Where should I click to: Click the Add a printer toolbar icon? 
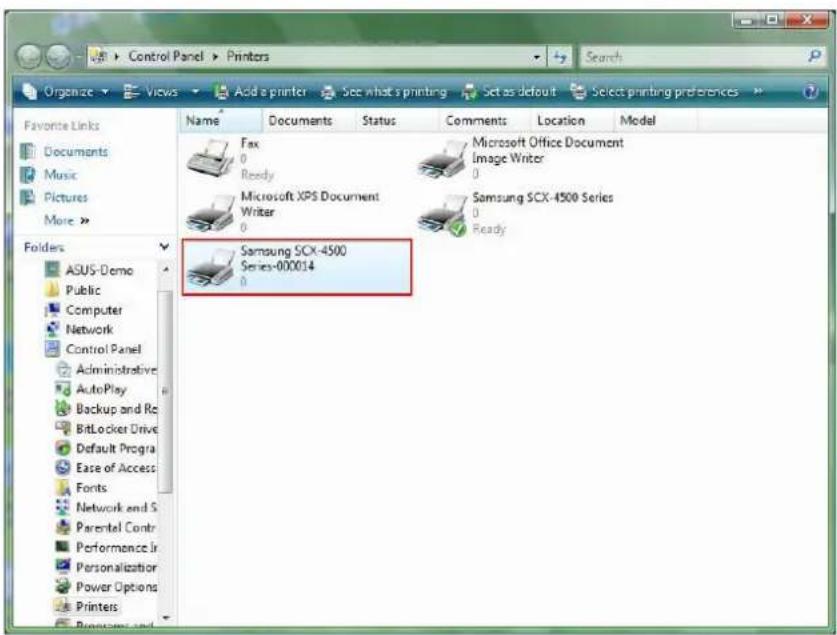click(220, 92)
